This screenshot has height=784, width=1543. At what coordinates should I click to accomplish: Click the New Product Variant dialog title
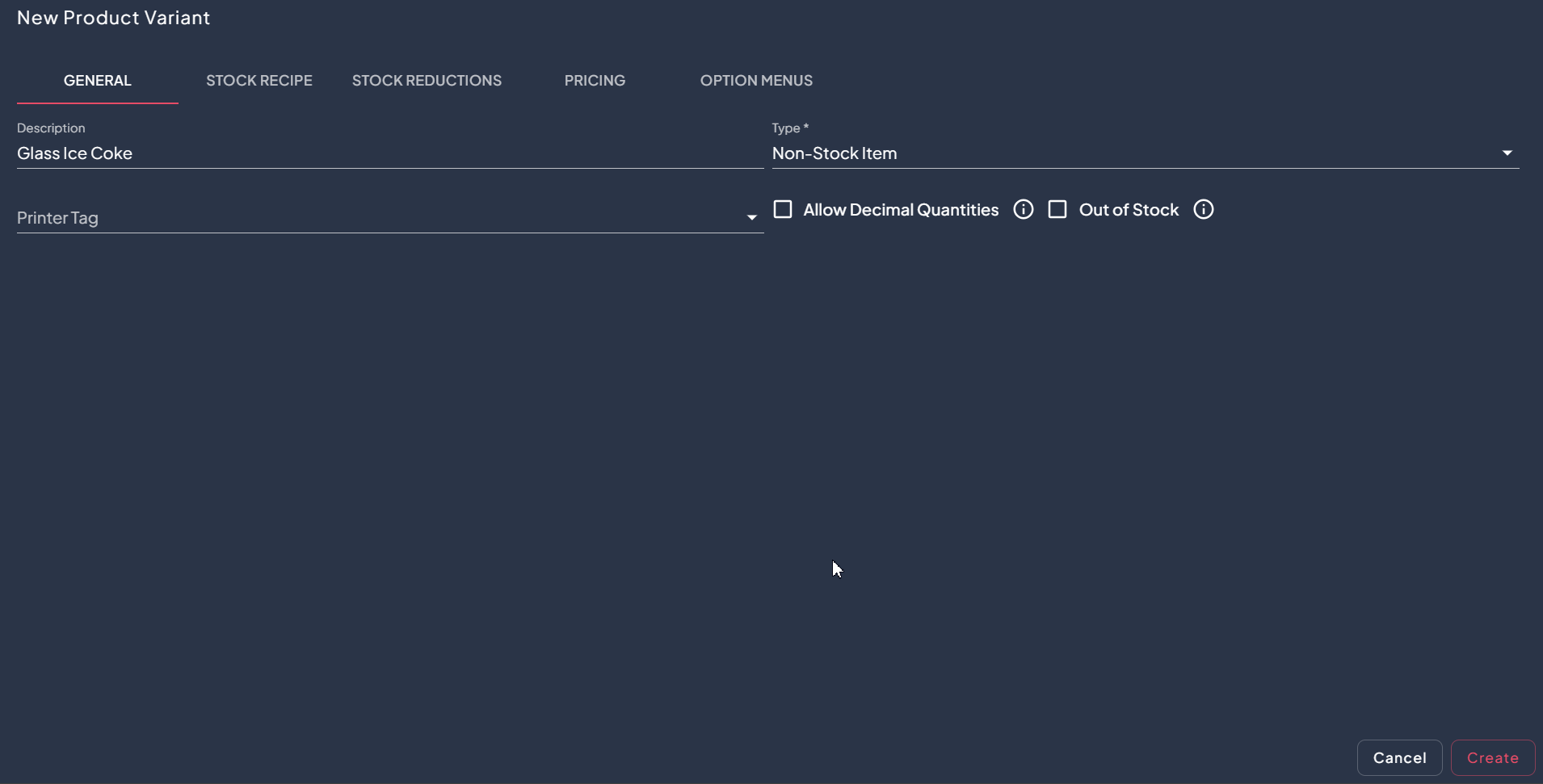(113, 18)
